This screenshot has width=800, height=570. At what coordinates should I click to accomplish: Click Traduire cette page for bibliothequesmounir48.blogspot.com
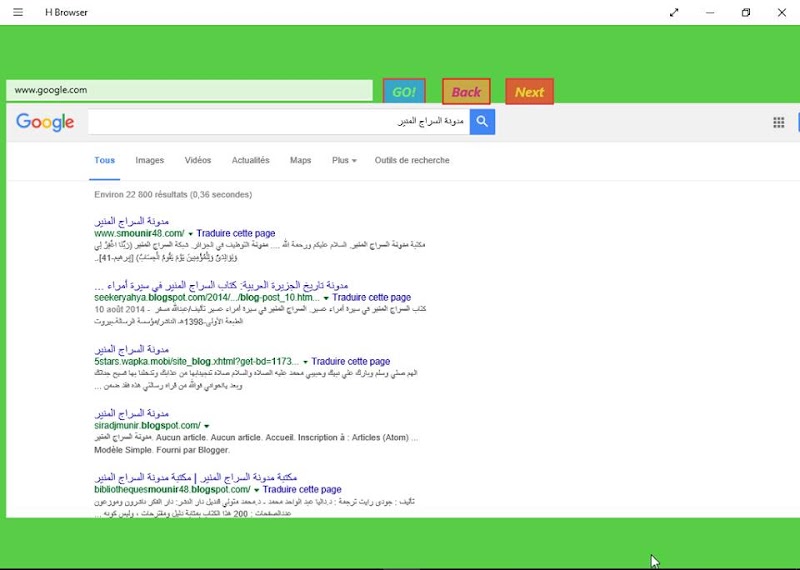[302, 489]
